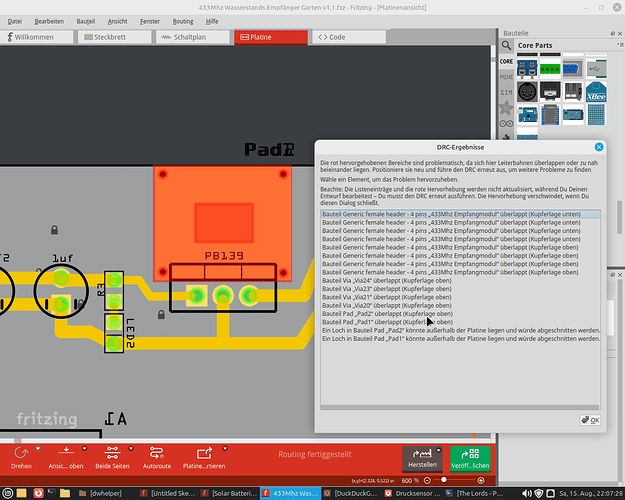The image size is (625, 500).
Task: Open the Adafruit flower parts bin
Action: pyautogui.click(x=506, y=108)
